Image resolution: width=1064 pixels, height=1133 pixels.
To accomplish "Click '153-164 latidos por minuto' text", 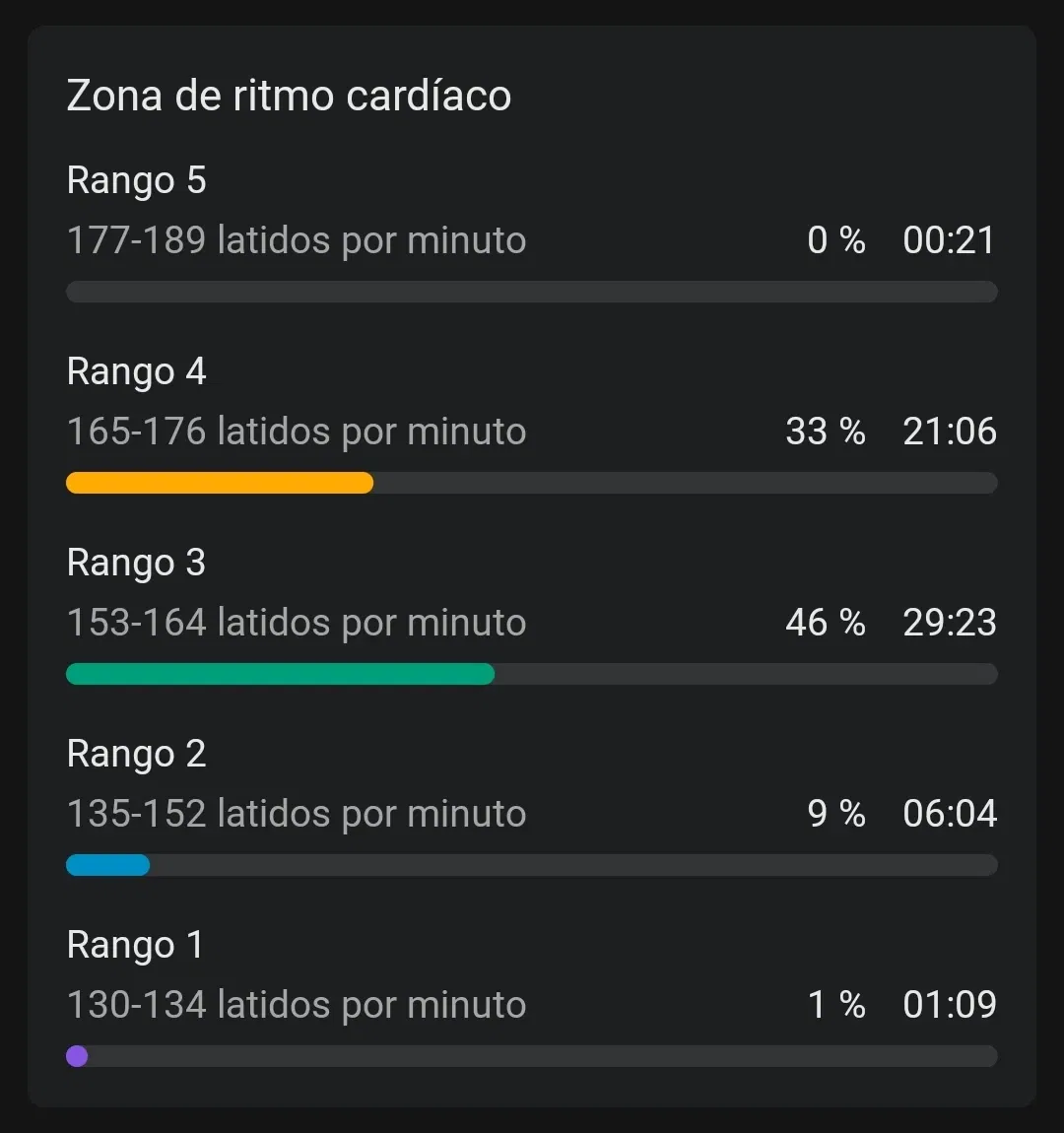I will (297, 623).
